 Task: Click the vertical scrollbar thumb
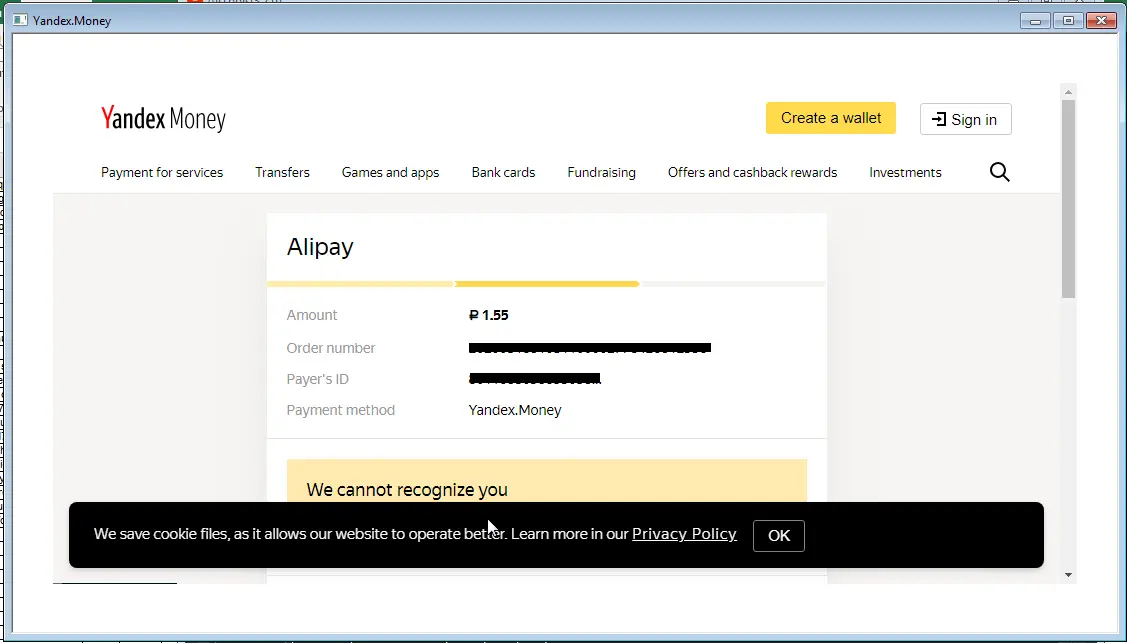coord(1068,199)
